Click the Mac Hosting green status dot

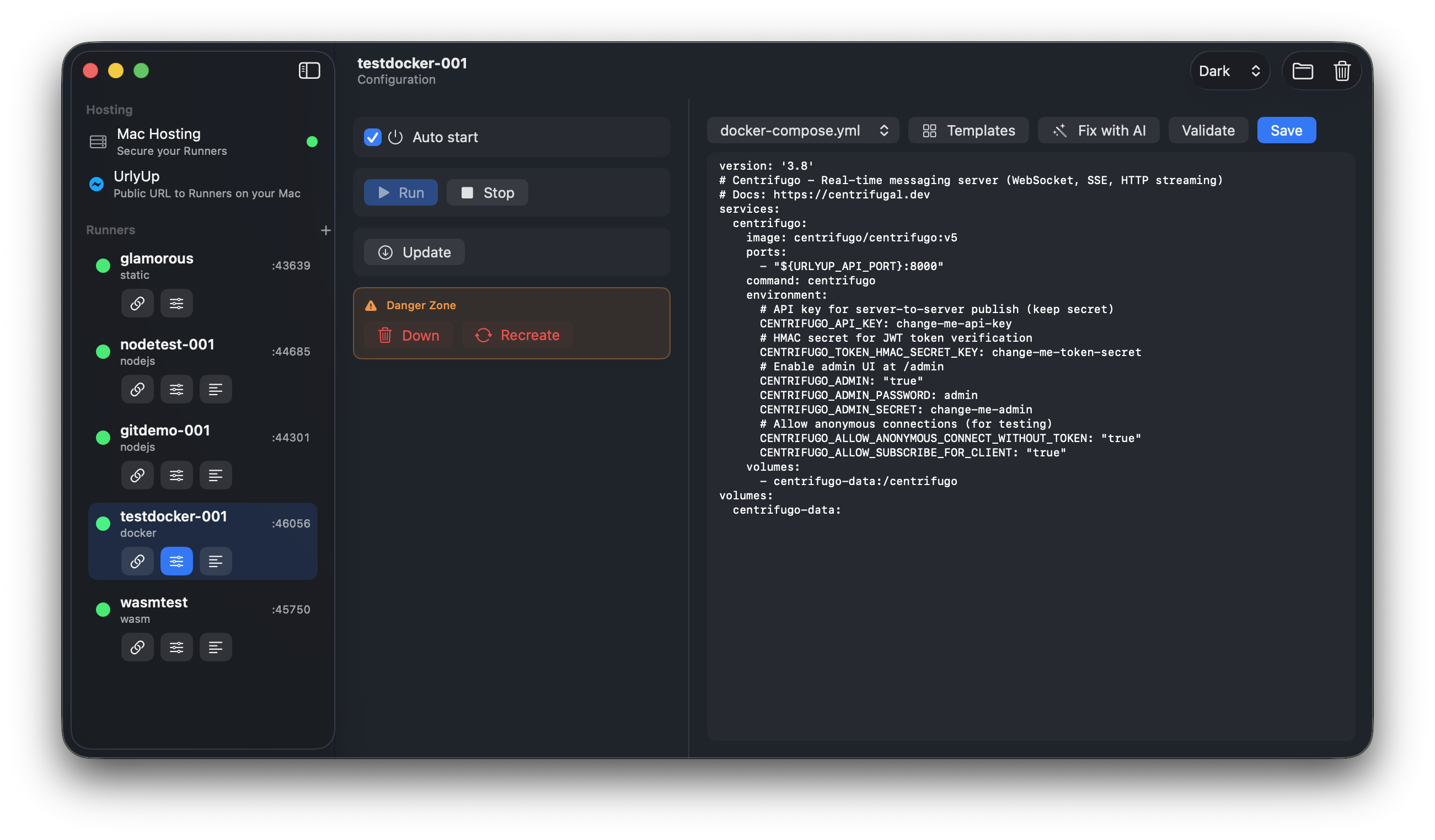(312, 142)
